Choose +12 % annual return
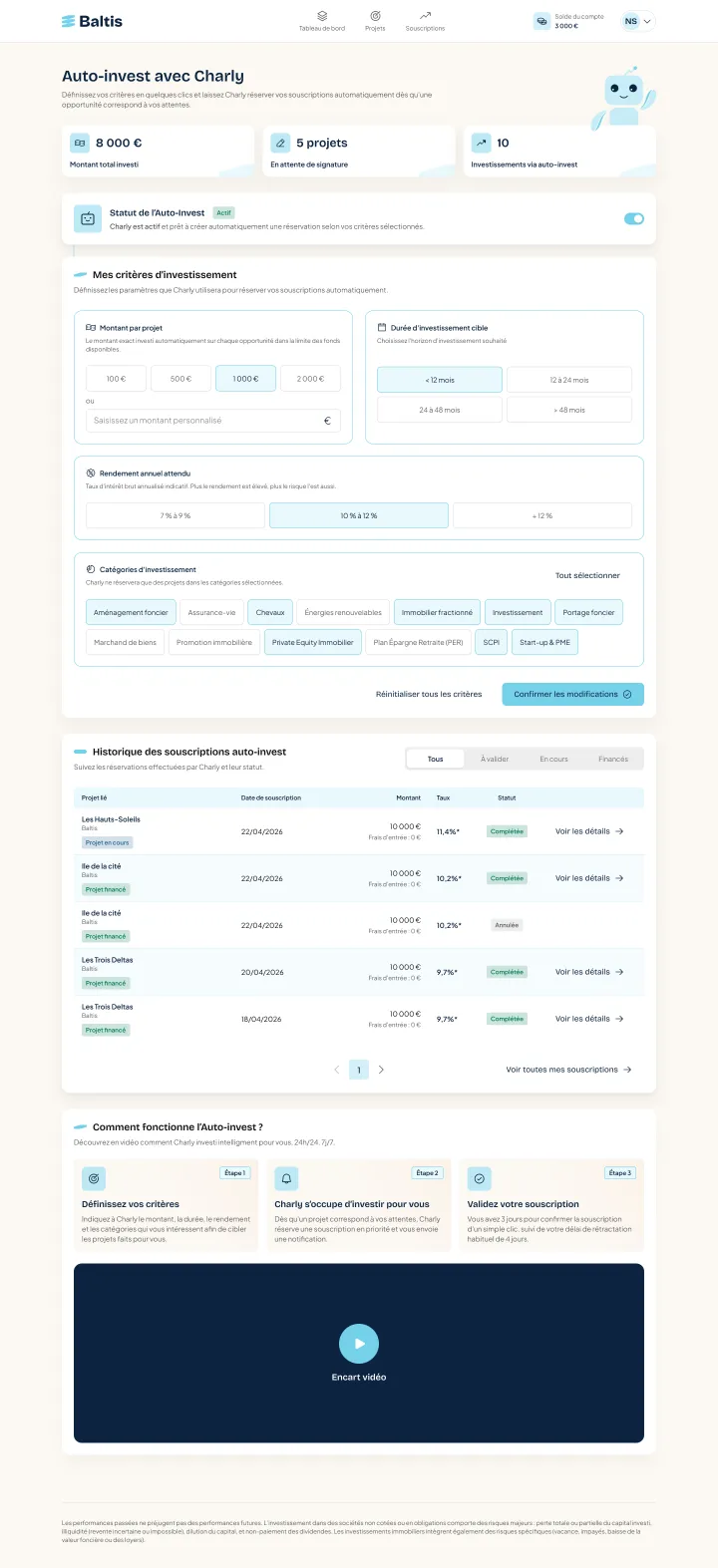Screen dimensions: 718x1568 542,515
